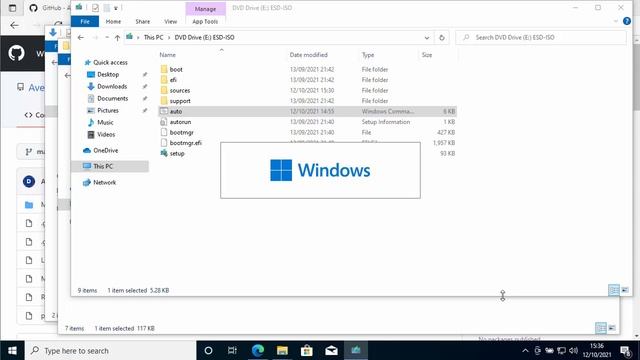The height and width of the screenshot is (360, 640).
Task: Open Documents in the navigation pane
Action: pos(112,98)
